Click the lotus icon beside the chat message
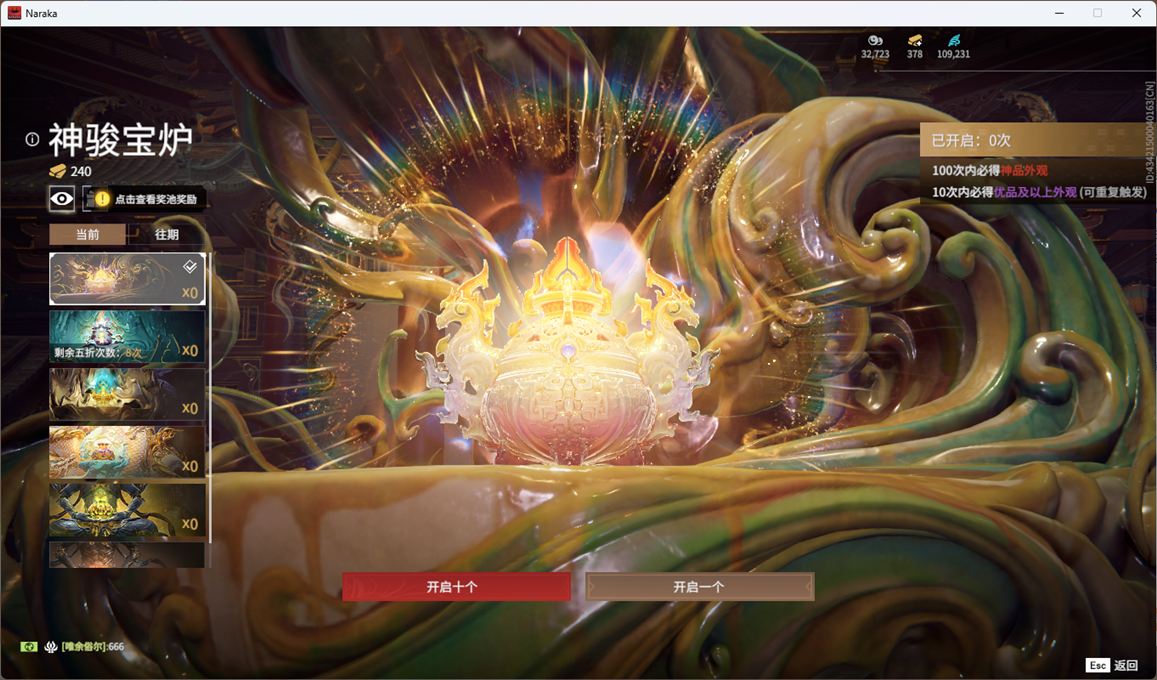Viewport: 1157px width, 680px height. [x=51, y=647]
